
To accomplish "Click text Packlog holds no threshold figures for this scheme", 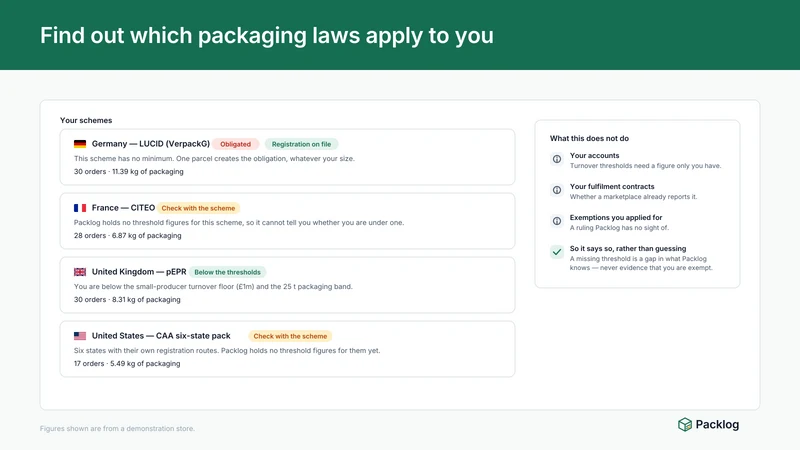I will coord(158,222).
